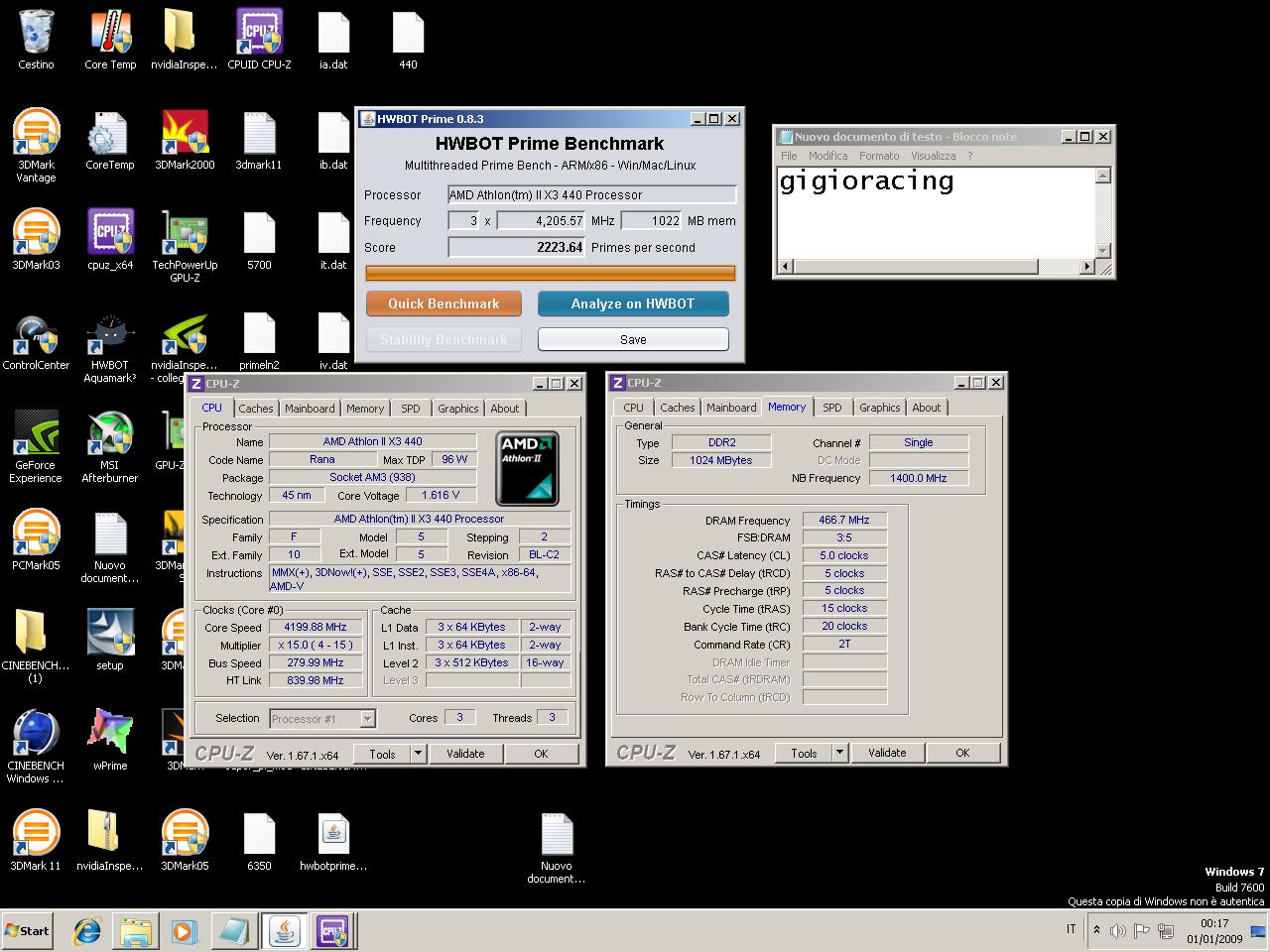The width and height of the screenshot is (1270, 952).
Task: Switch to Graphics tab in right CPU-Z
Action: [x=880, y=408]
